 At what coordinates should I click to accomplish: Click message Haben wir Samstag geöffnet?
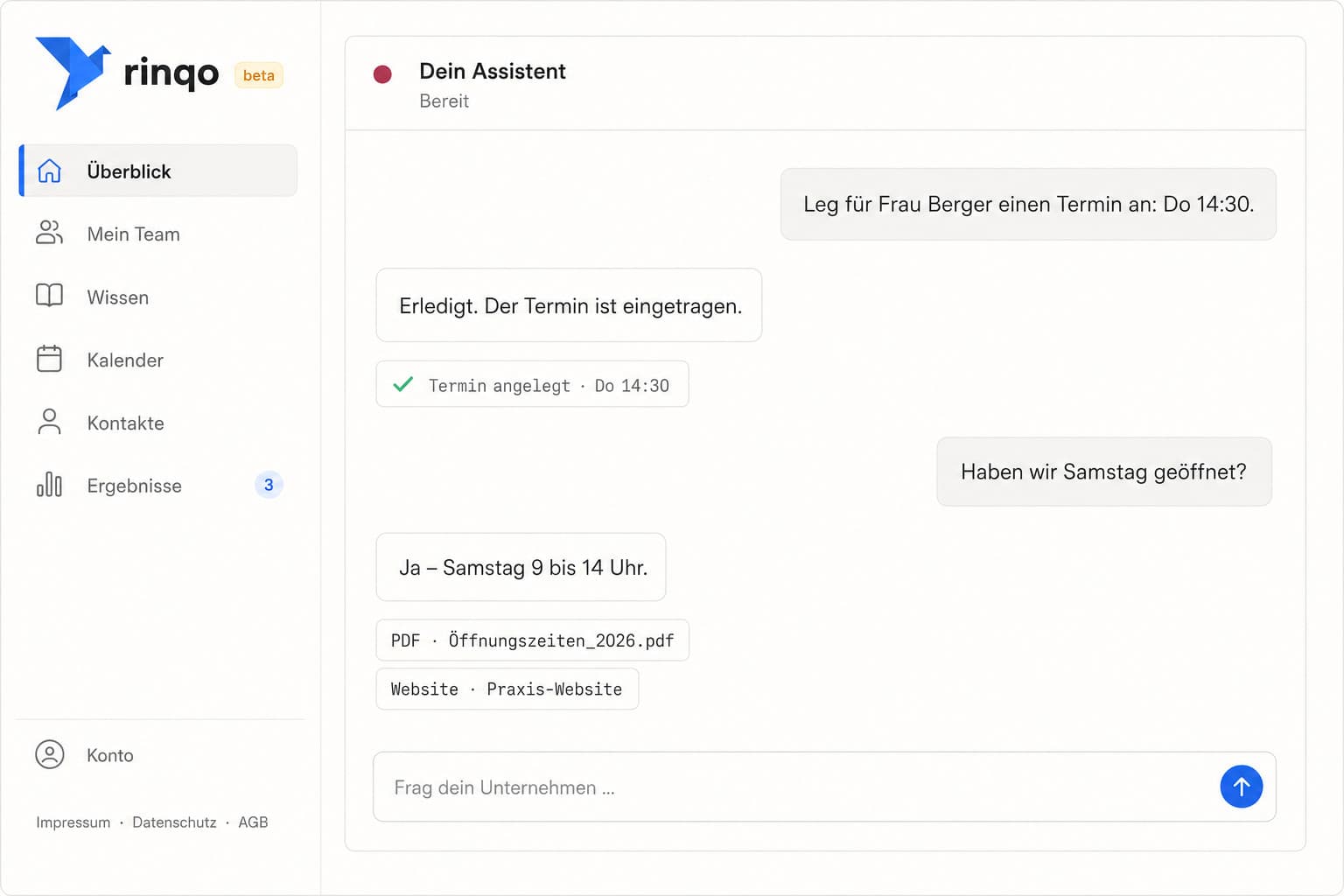[1104, 472]
